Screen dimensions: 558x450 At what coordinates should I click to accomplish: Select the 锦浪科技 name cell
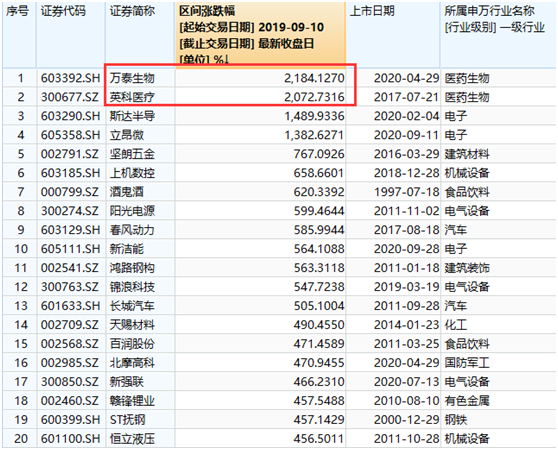[x=132, y=287]
